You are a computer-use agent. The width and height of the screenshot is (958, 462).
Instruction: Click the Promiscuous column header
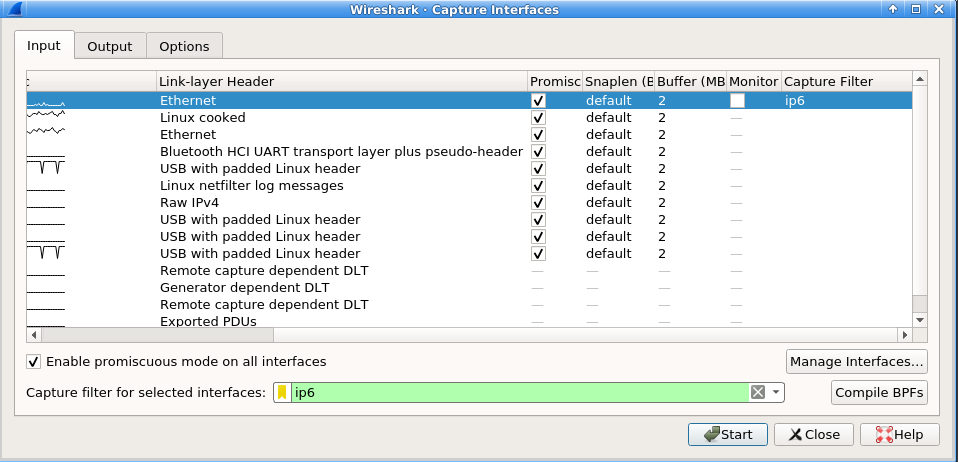(x=555, y=81)
